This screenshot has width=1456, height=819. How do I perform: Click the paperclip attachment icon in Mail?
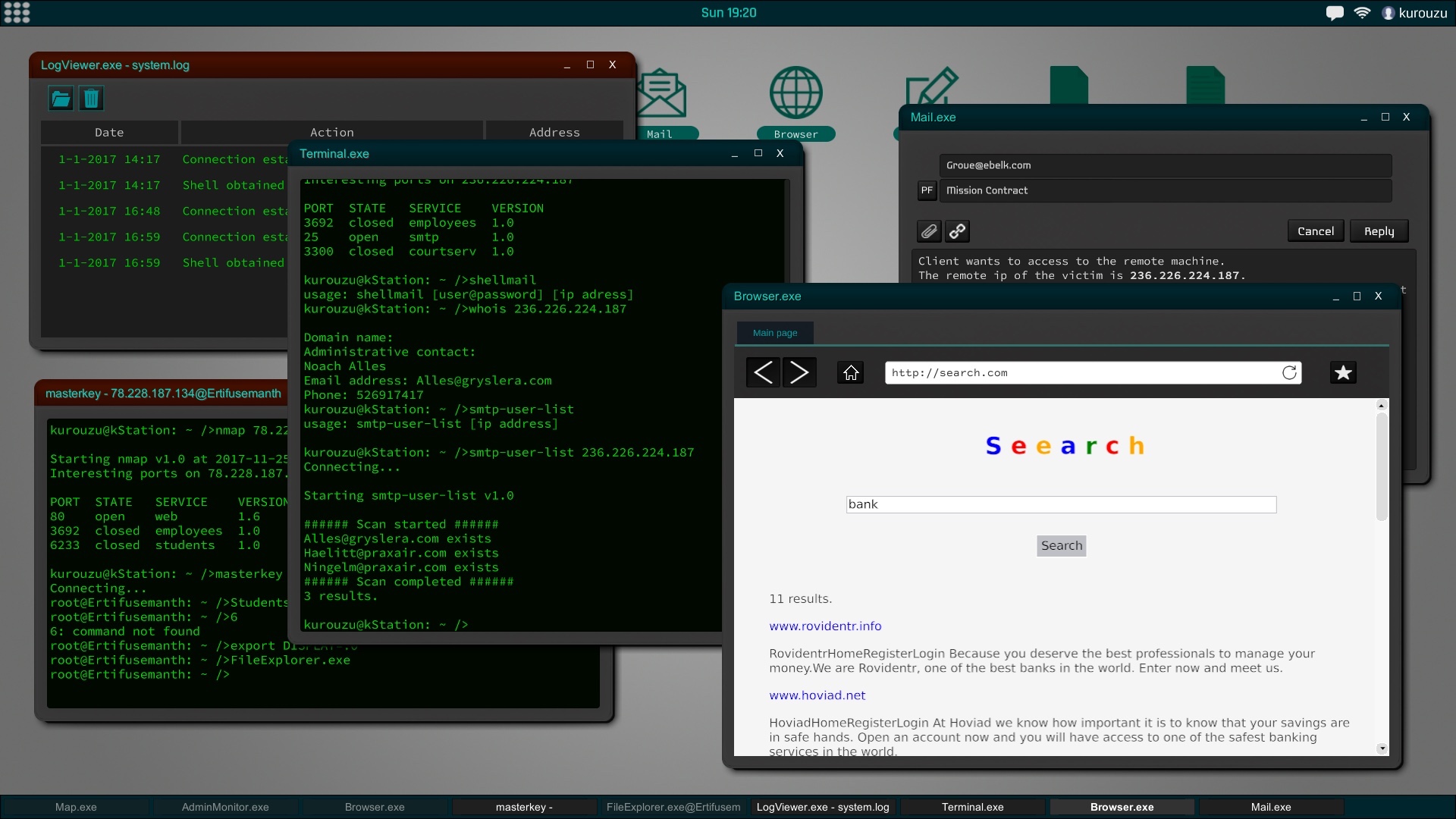pos(929,231)
